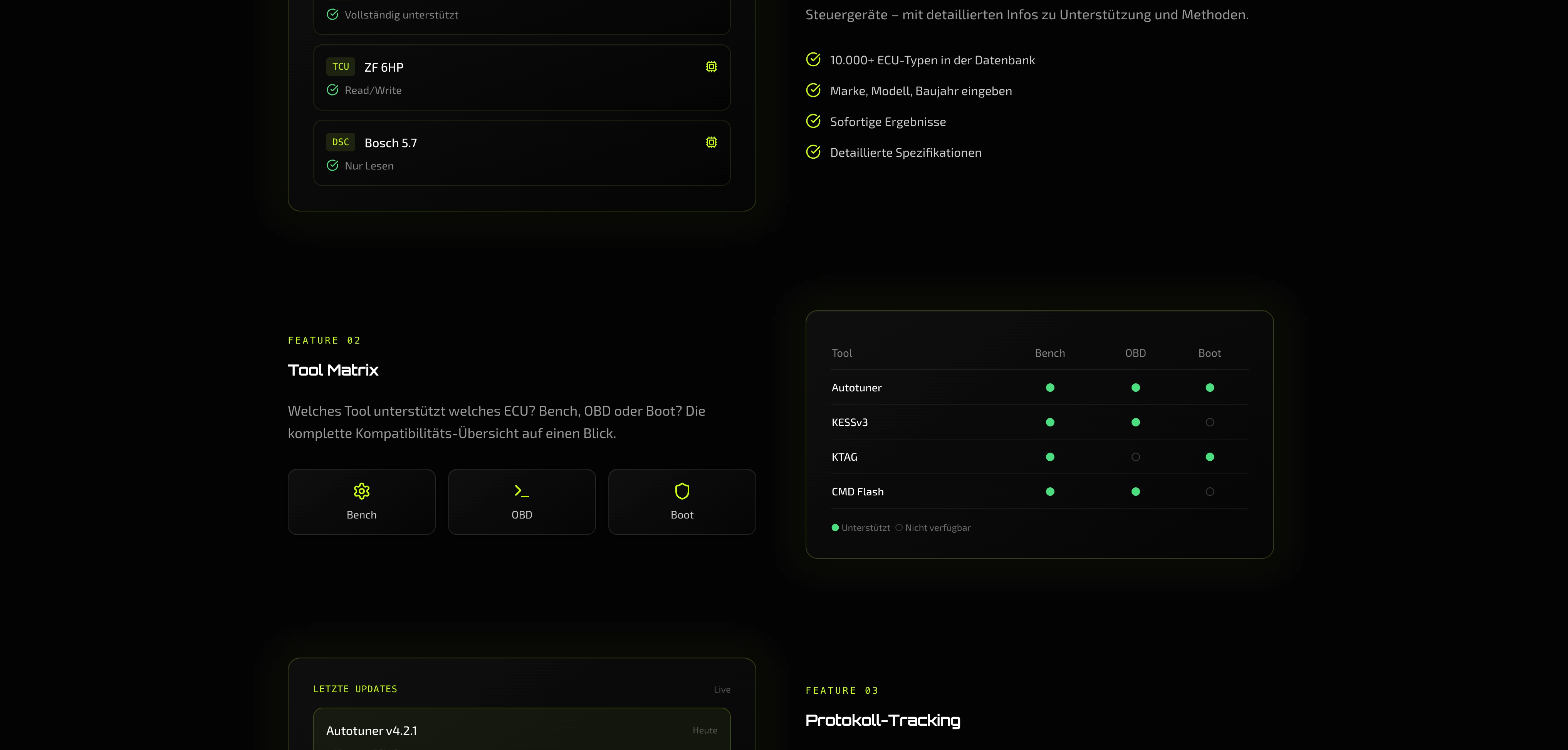Click the Read/Write status text
Screen dimensions: 1568x750
click(373, 90)
